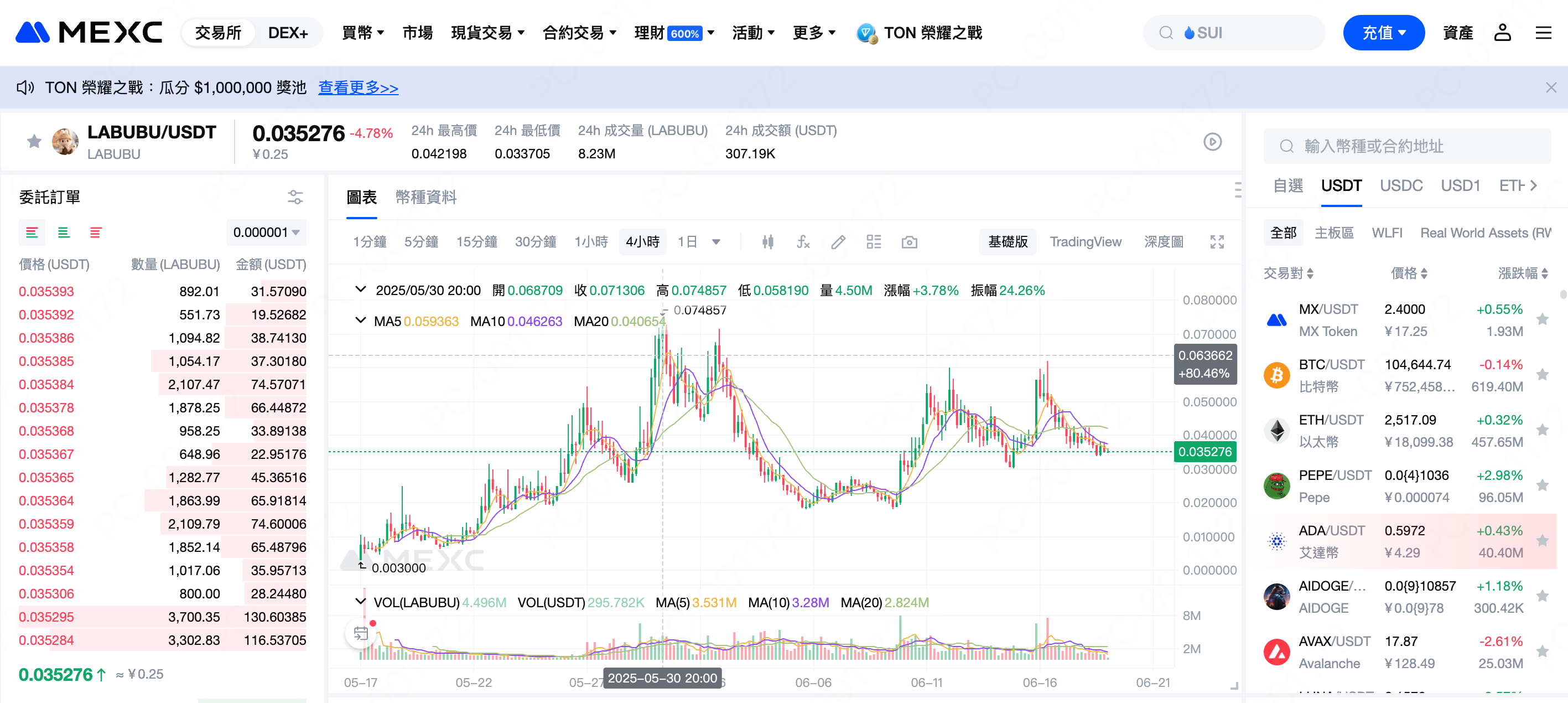Click the 0.035295 sell order price
Viewport: 1568px width, 703px height.
pyautogui.click(x=46, y=617)
